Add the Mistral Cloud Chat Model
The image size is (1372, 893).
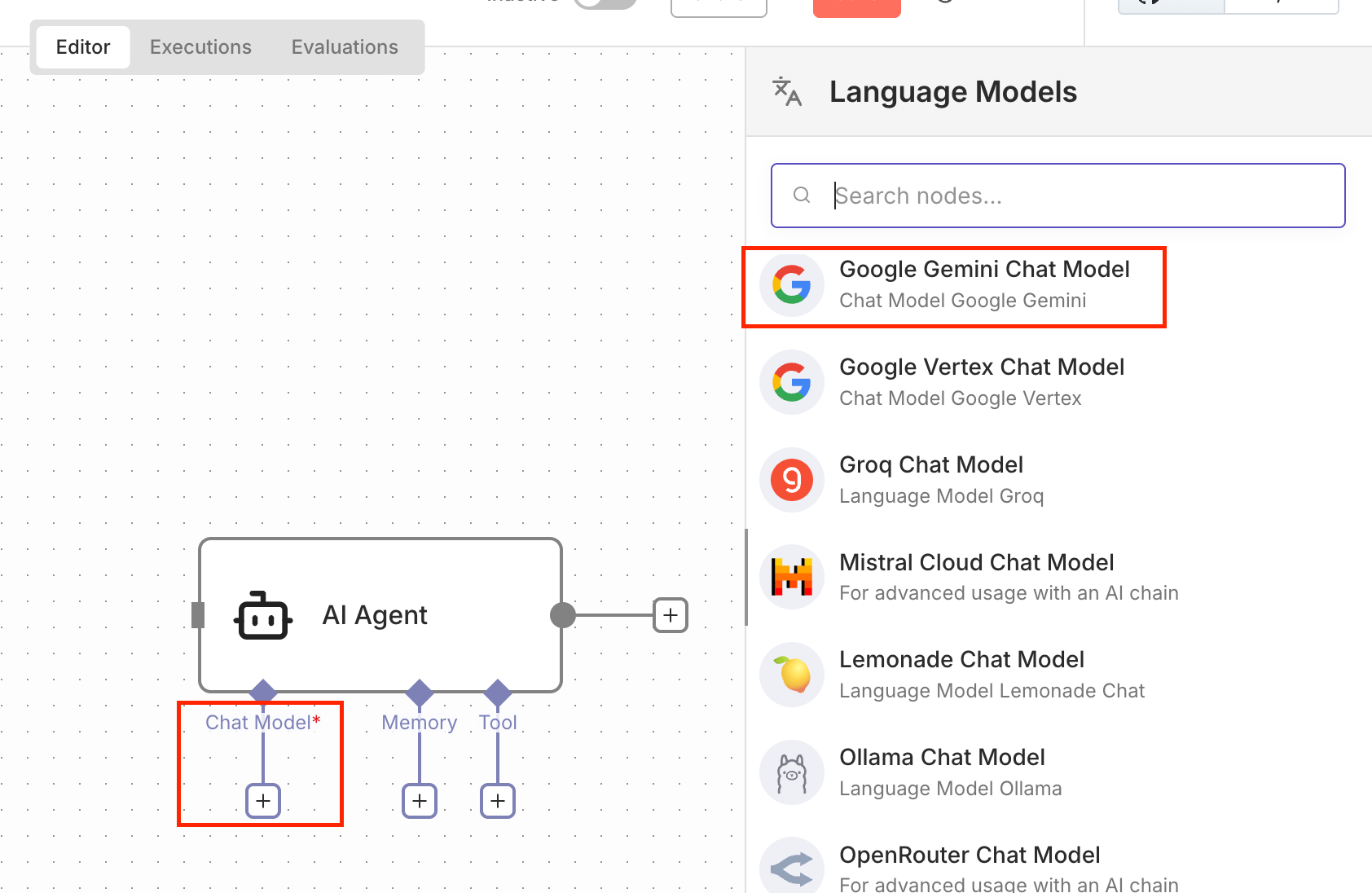pos(977,576)
